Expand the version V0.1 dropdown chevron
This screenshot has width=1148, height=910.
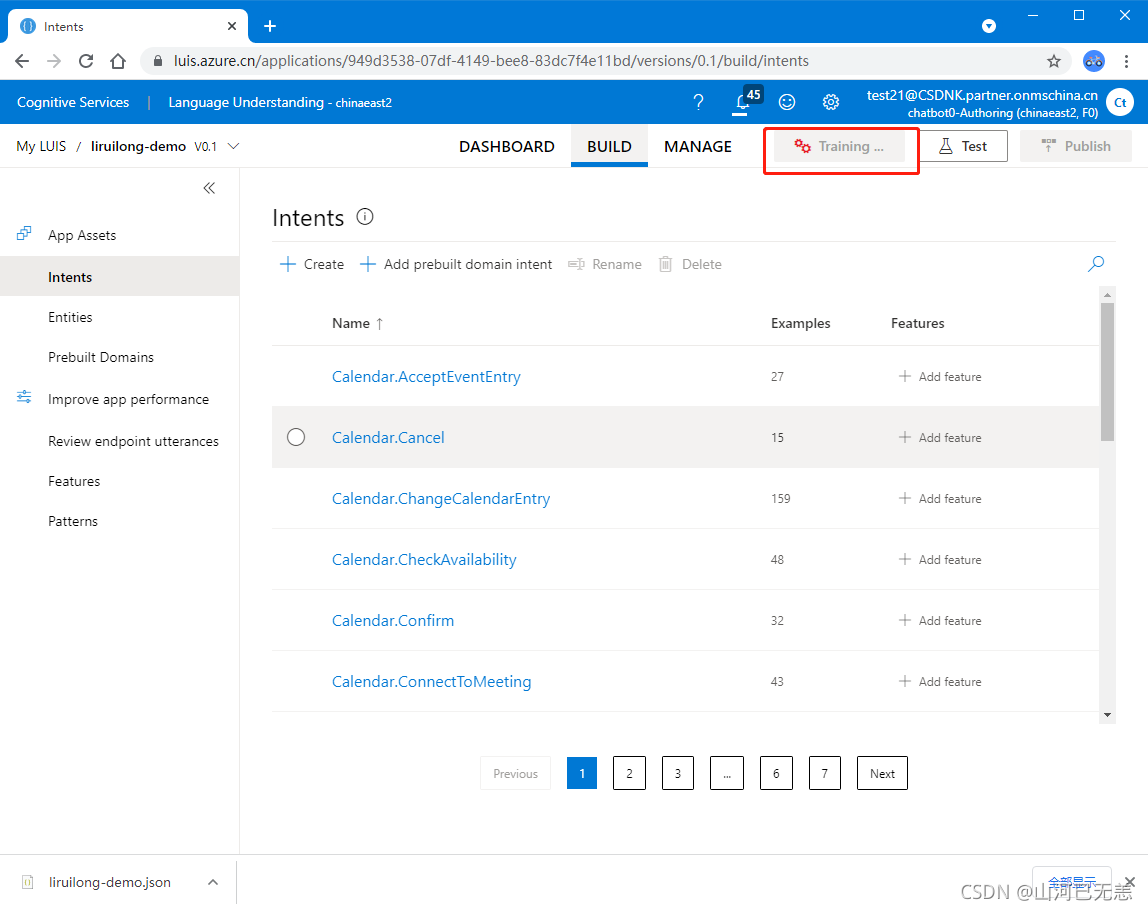234,146
